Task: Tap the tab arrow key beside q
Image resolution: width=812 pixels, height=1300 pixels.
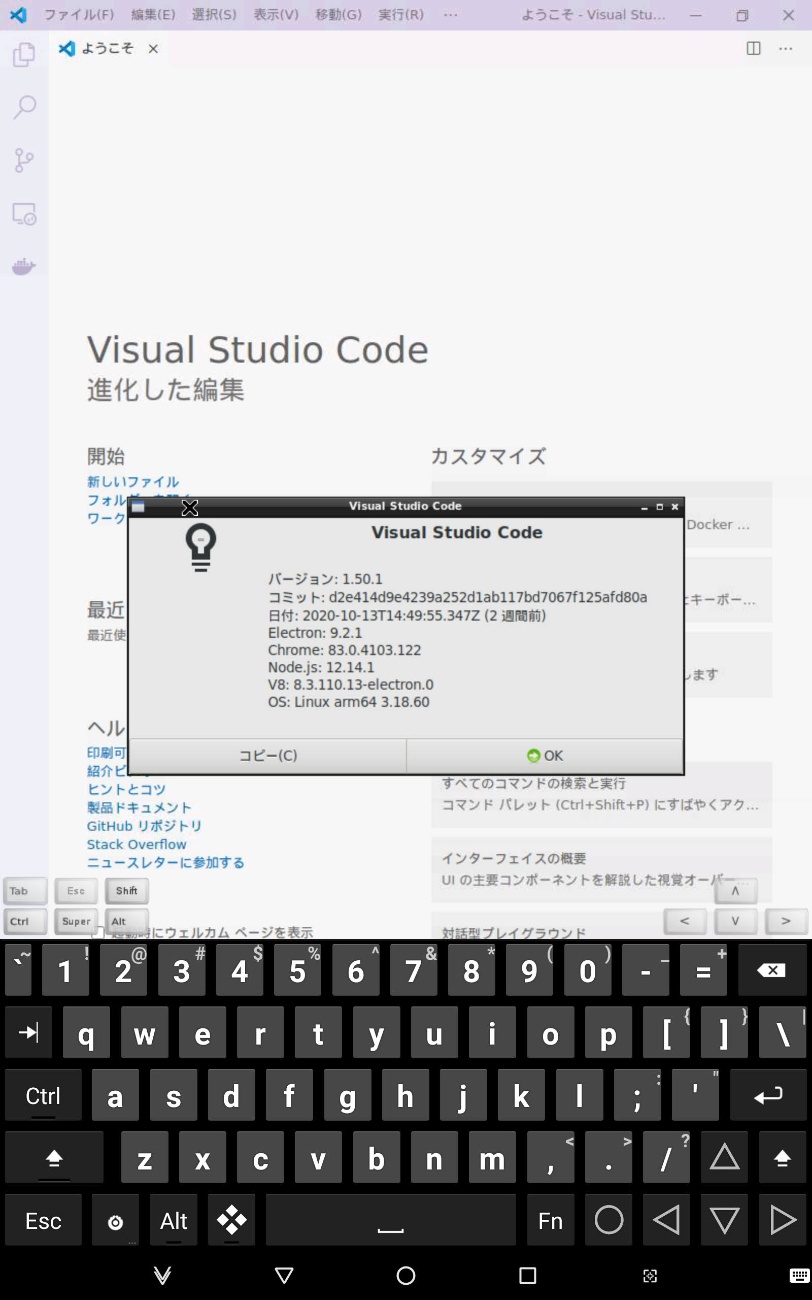Action: coord(28,1033)
